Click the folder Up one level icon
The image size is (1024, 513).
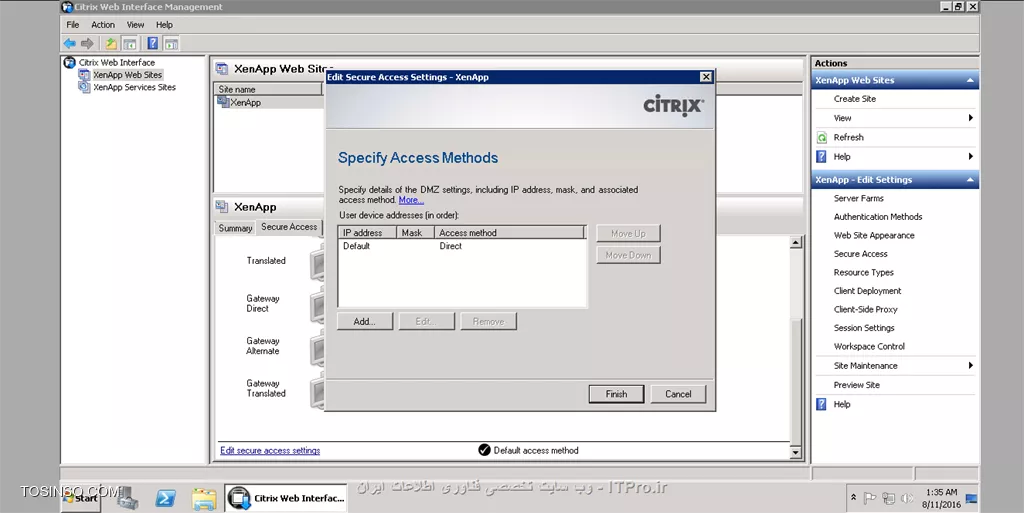click(111, 44)
